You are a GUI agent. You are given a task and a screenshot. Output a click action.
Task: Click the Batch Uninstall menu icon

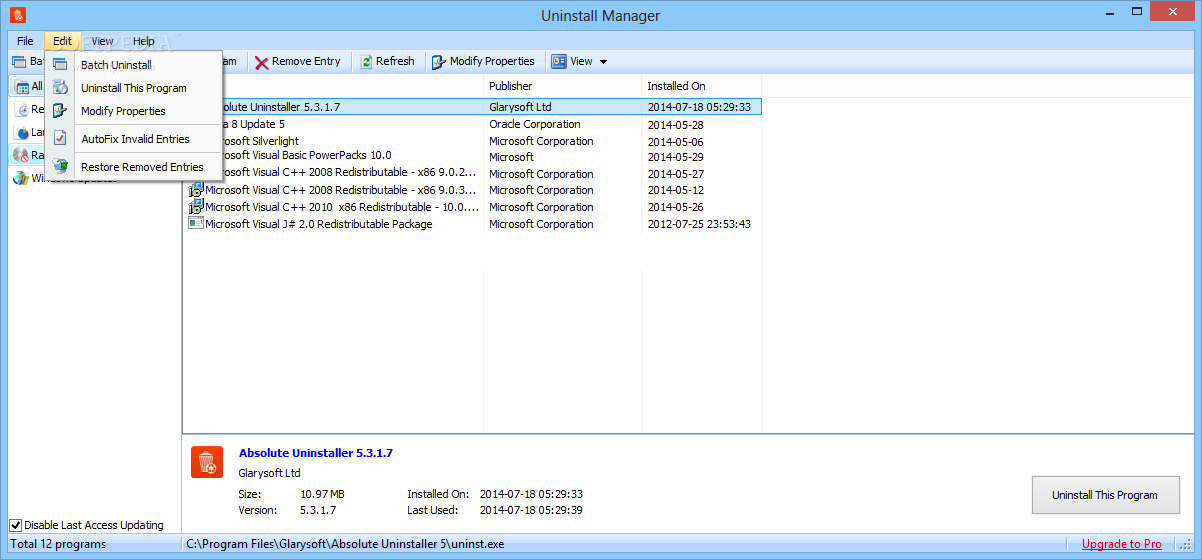point(60,64)
